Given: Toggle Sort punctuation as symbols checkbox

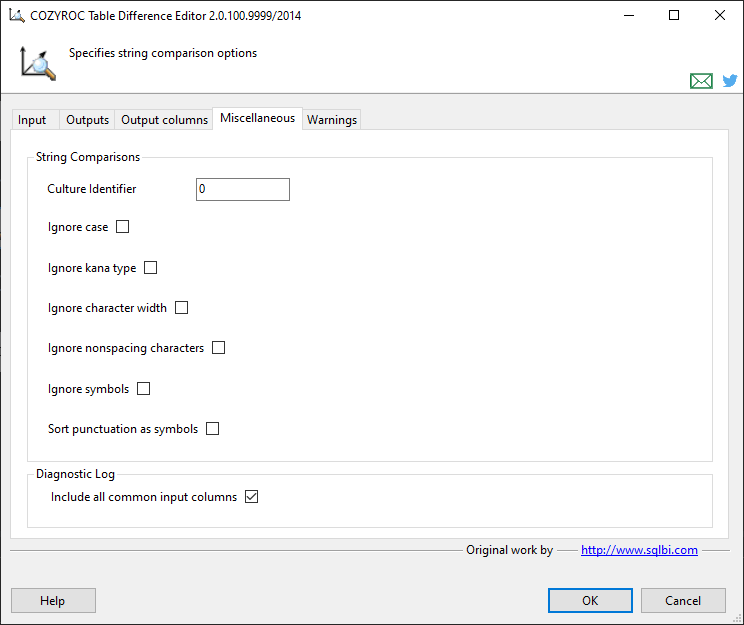Looking at the screenshot, I should [x=213, y=429].
